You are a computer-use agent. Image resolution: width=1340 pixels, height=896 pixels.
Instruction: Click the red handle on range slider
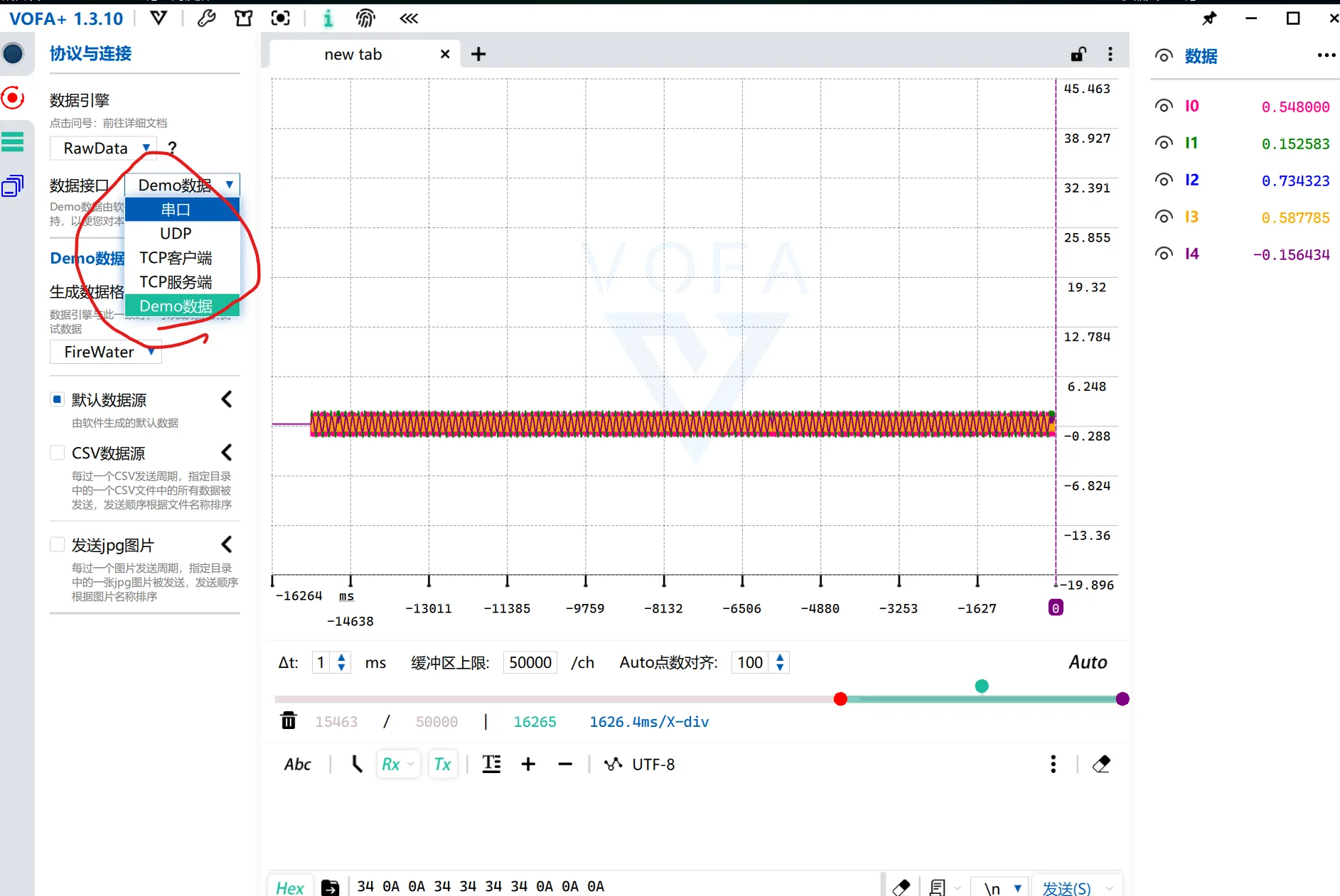coord(840,699)
